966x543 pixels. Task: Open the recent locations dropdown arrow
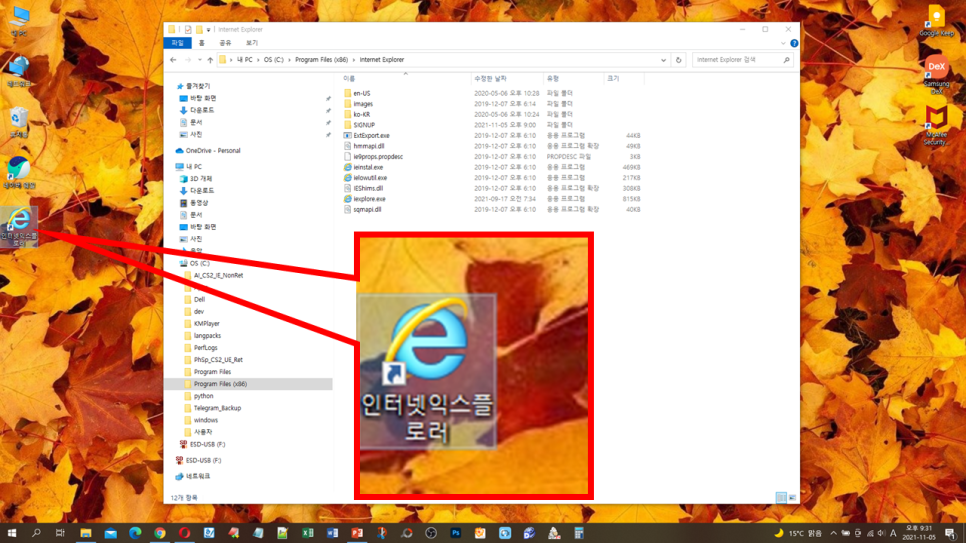coord(200,60)
